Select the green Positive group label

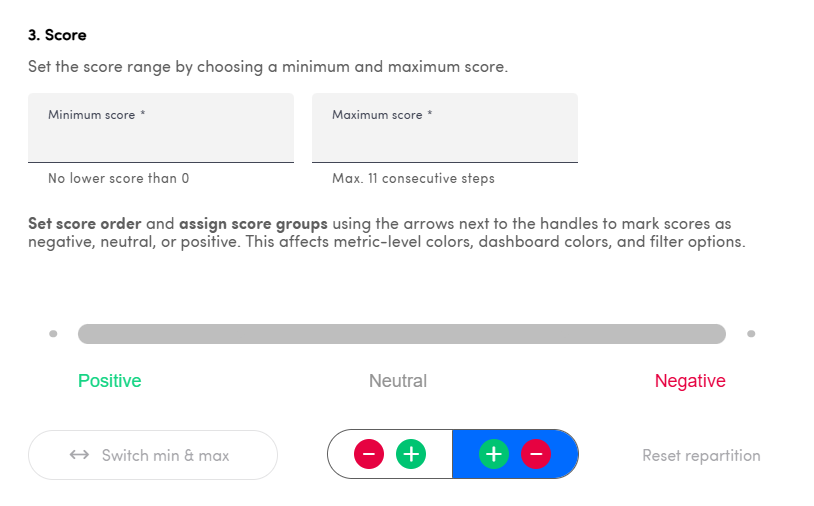coord(110,381)
